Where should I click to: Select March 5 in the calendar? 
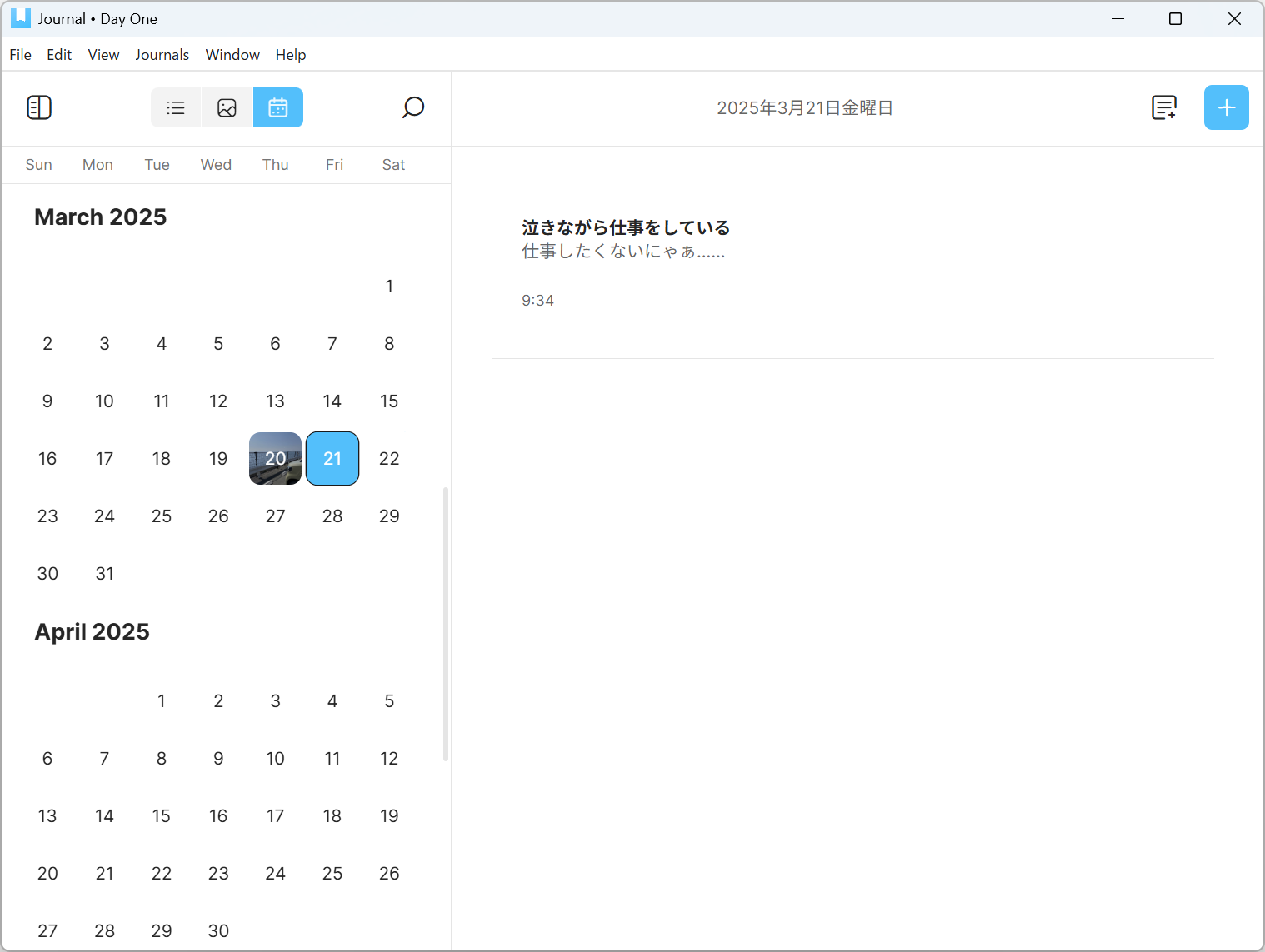click(218, 343)
